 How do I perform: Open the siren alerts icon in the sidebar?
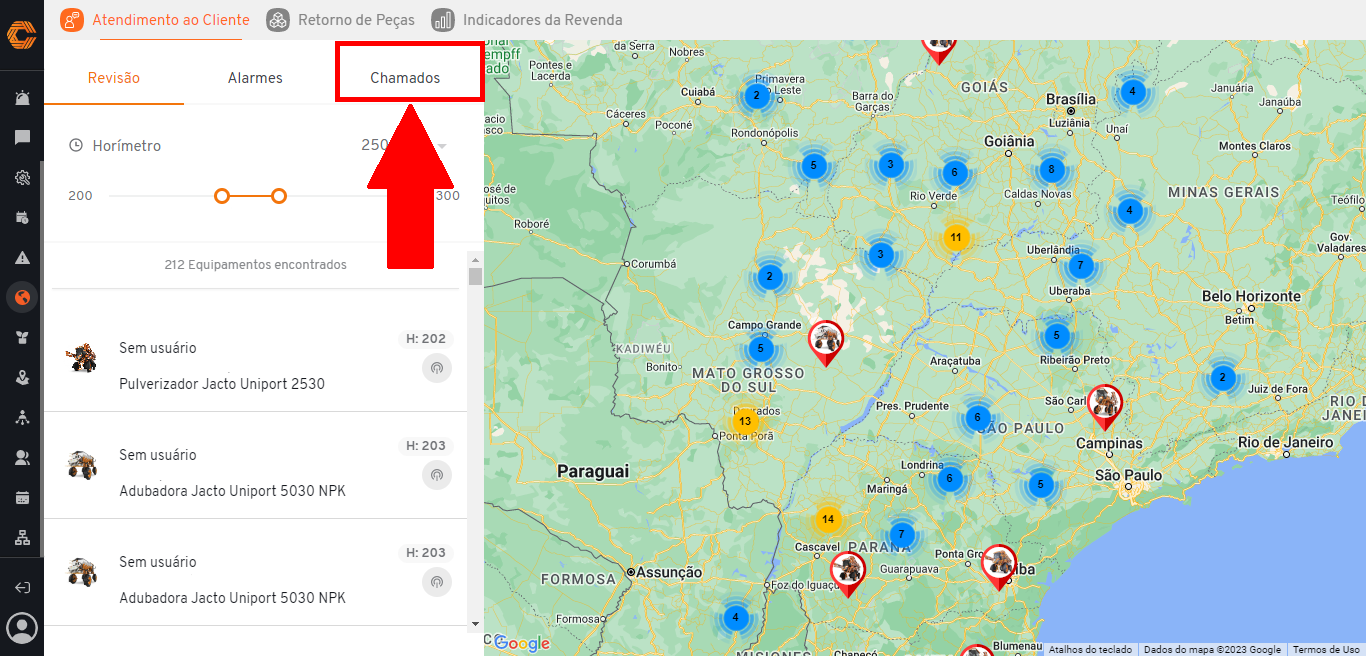(22, 98)
